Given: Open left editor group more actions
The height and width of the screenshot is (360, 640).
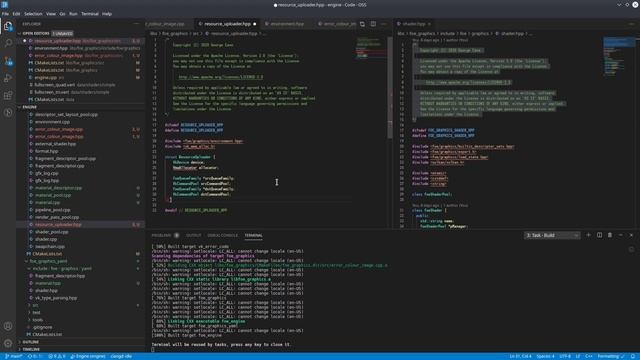Looking at the screenshot, I should pyautogui.click(x=384, y=24).
